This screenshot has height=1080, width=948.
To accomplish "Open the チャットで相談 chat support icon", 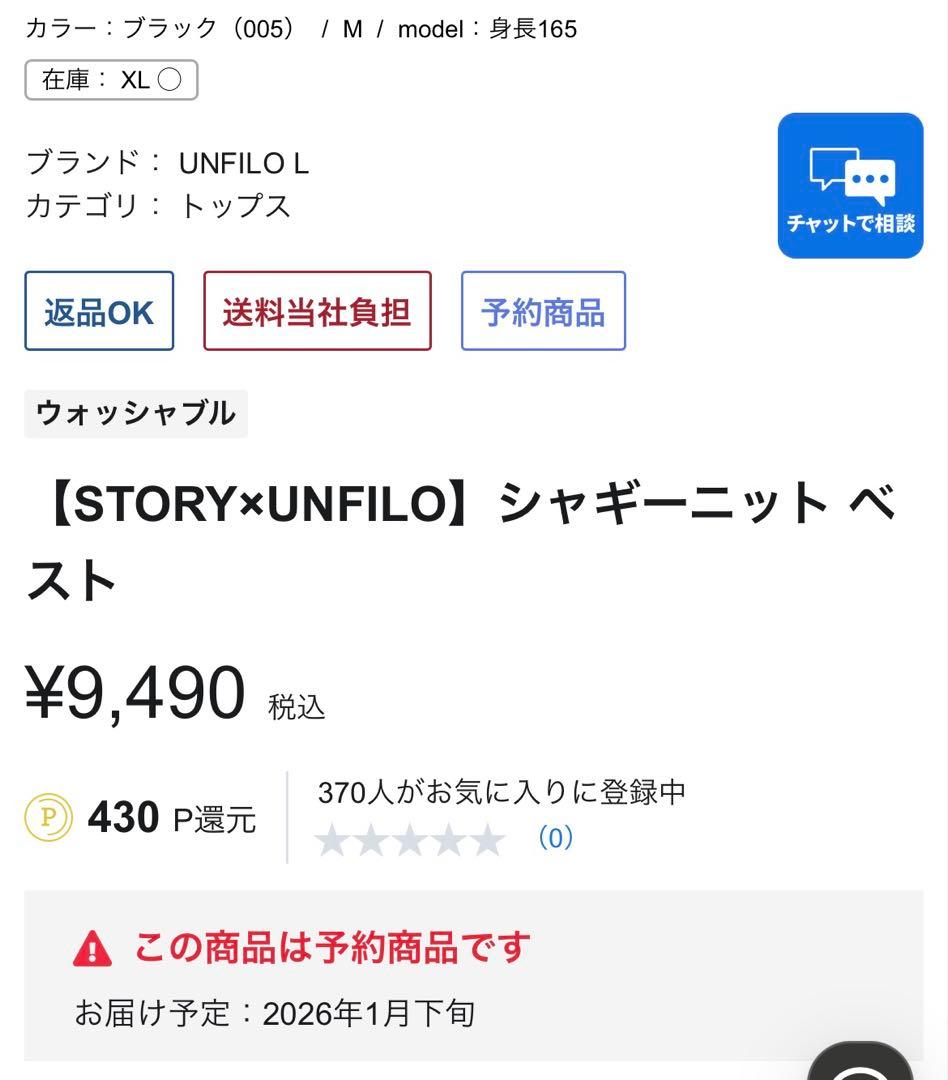I will (x=849, y=186).
